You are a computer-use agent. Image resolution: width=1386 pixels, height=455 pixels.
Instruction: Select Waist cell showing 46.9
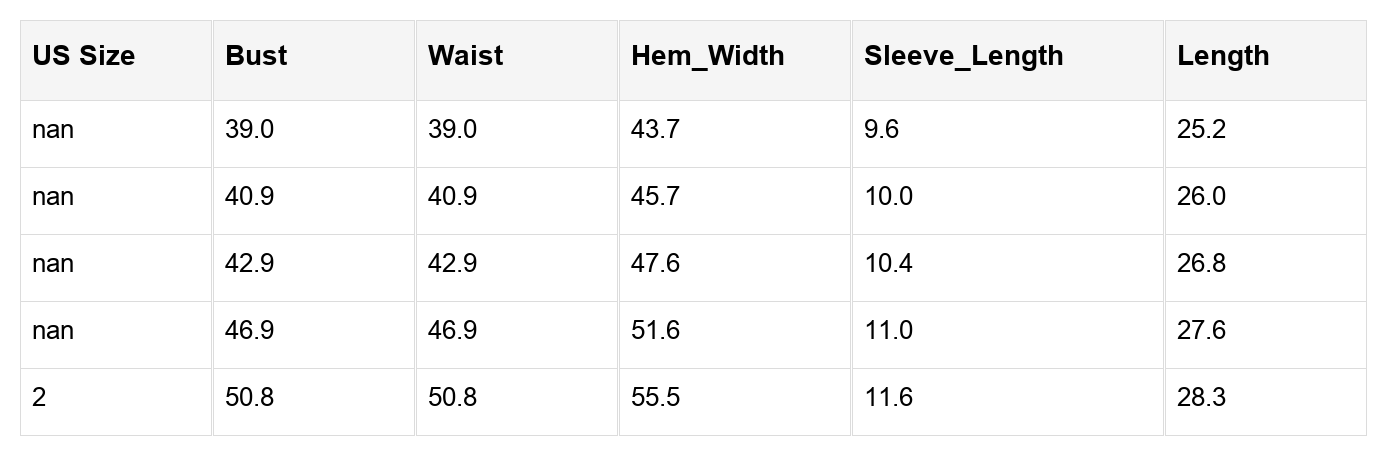[452, 331]
